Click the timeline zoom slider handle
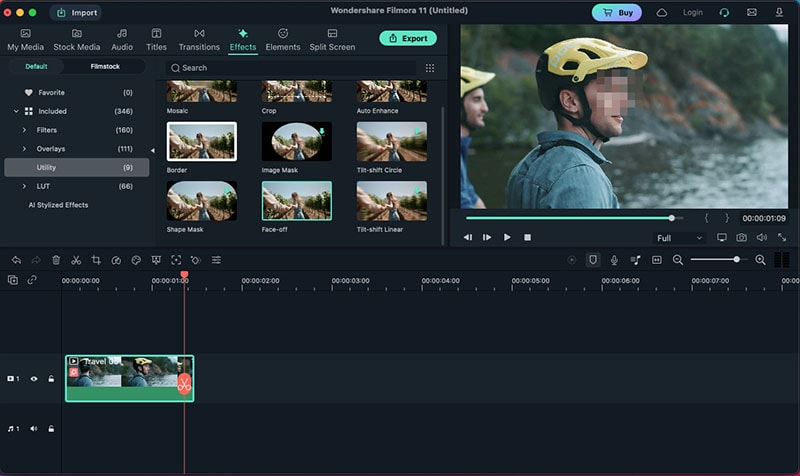This screenshot has height=476, width=800. click(736, 260)
